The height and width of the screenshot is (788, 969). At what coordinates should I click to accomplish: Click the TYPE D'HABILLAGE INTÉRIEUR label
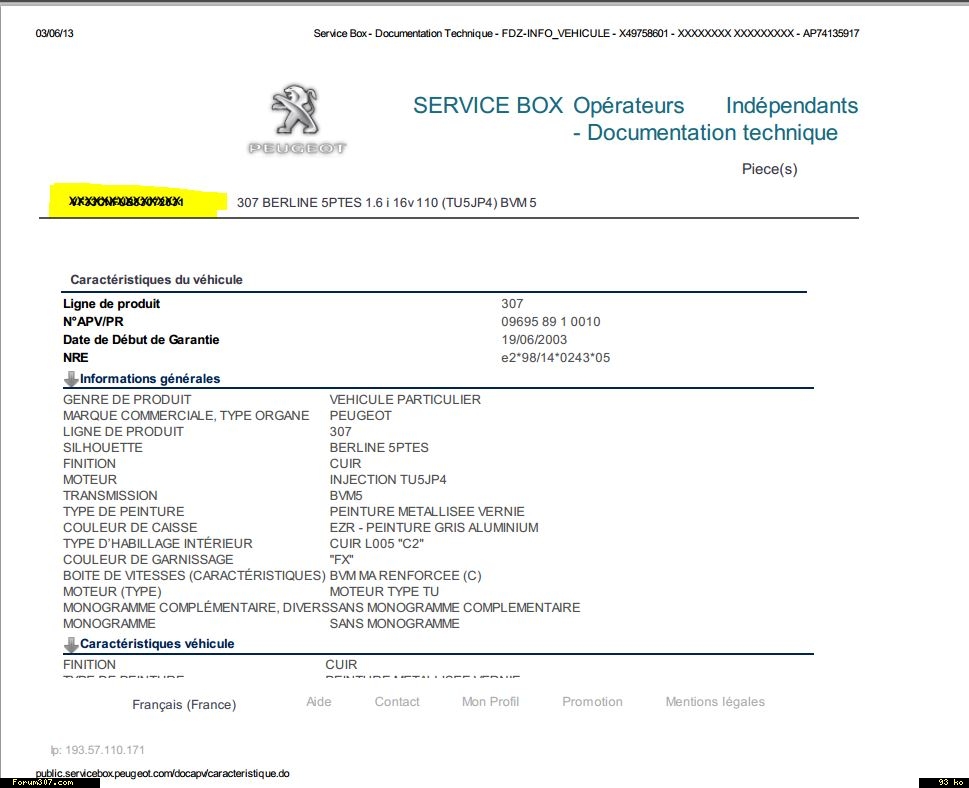158,544
